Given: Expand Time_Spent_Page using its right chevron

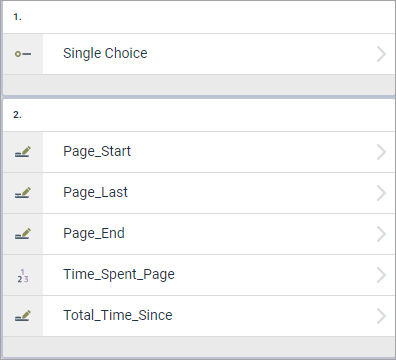Looking at the screenshot, I should click(x=381, y=275).
